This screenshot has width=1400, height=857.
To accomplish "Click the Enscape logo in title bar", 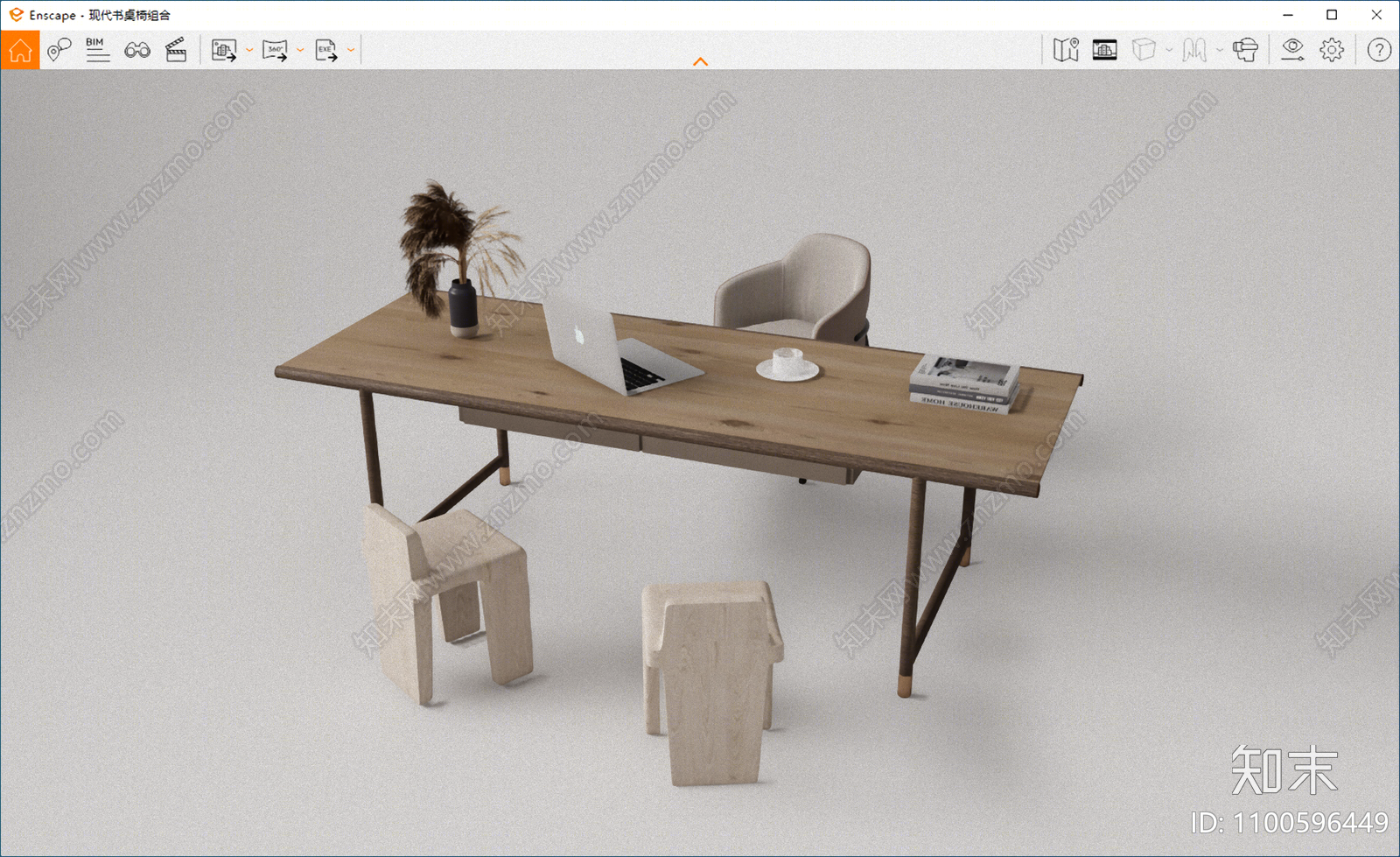I will tap(16, 15).
